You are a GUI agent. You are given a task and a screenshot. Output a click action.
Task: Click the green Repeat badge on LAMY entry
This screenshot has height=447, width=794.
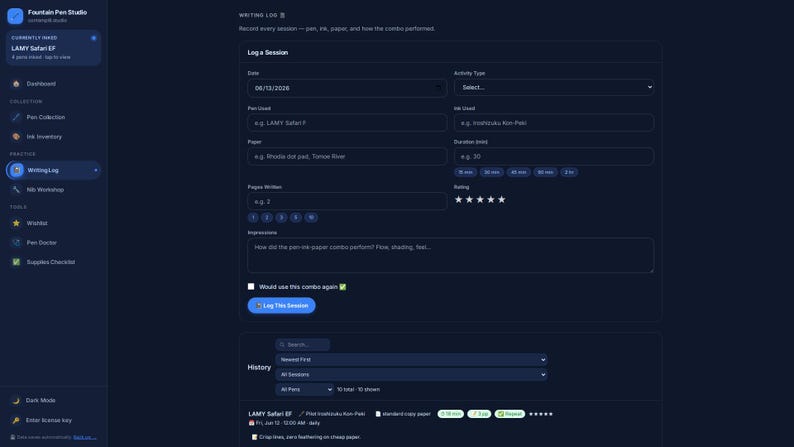pos(509,414)
